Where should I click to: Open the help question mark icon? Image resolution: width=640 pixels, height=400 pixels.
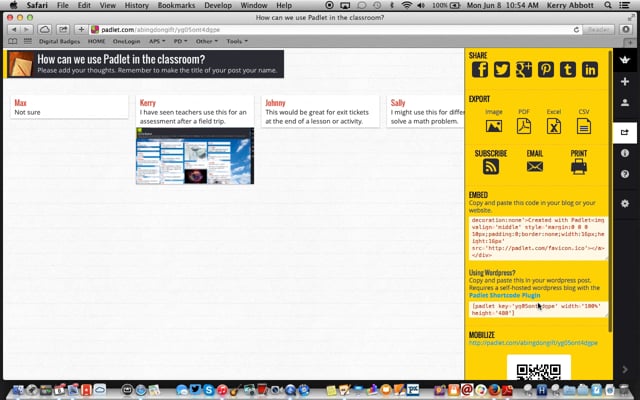pos(625,174)
